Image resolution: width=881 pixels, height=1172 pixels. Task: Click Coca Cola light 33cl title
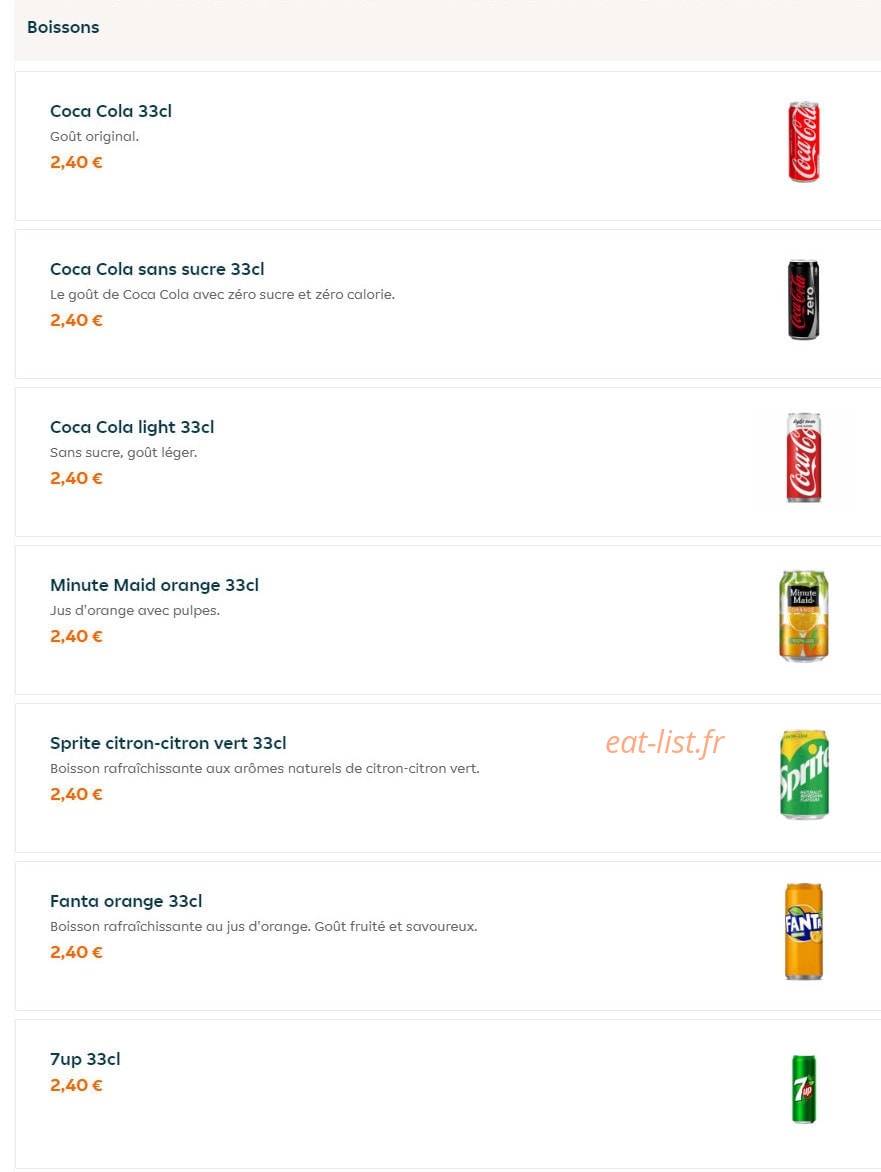click(x=132, y=428)
